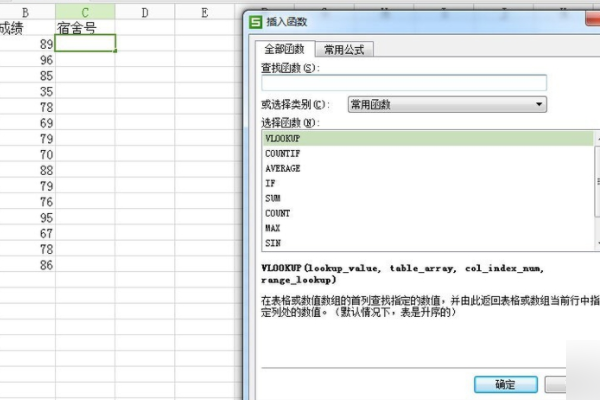Select column C header
Screen dimensions: 600x400
[x=85, y=12]
